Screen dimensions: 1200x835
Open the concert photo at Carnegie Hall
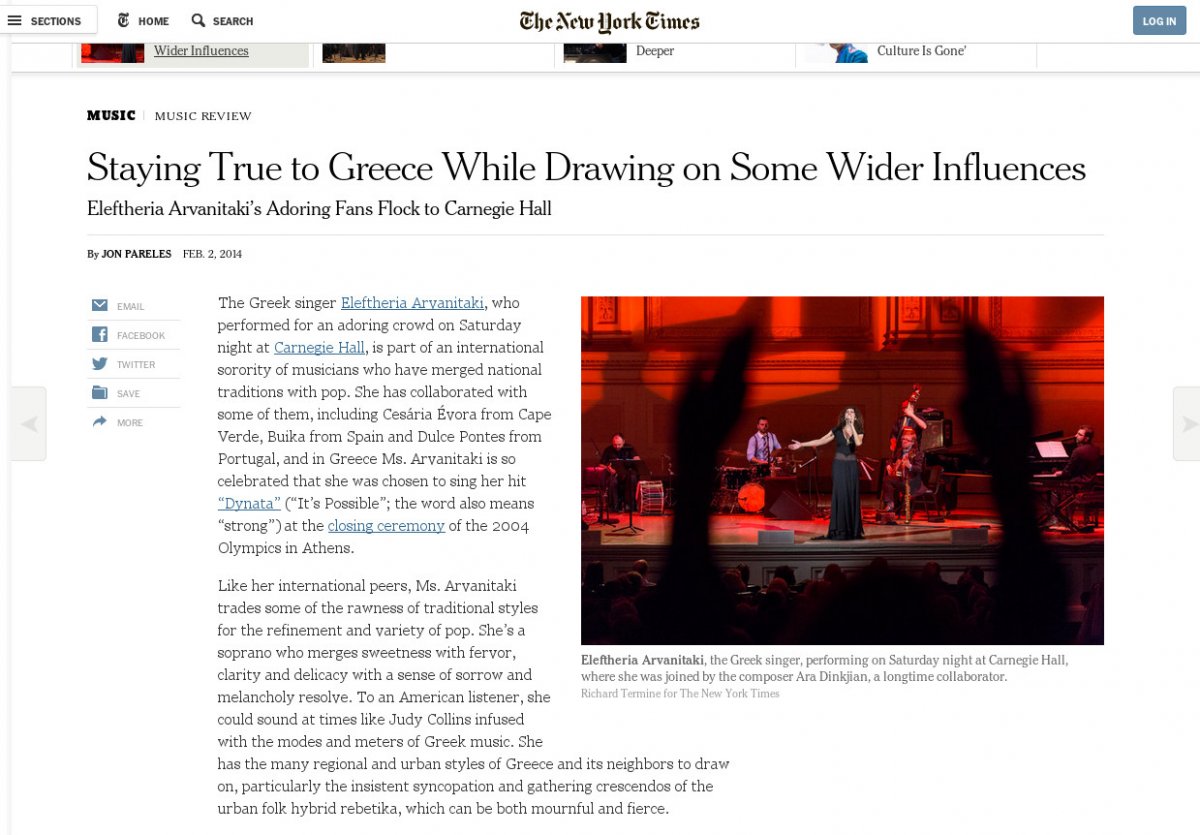[x=842, y=470]
